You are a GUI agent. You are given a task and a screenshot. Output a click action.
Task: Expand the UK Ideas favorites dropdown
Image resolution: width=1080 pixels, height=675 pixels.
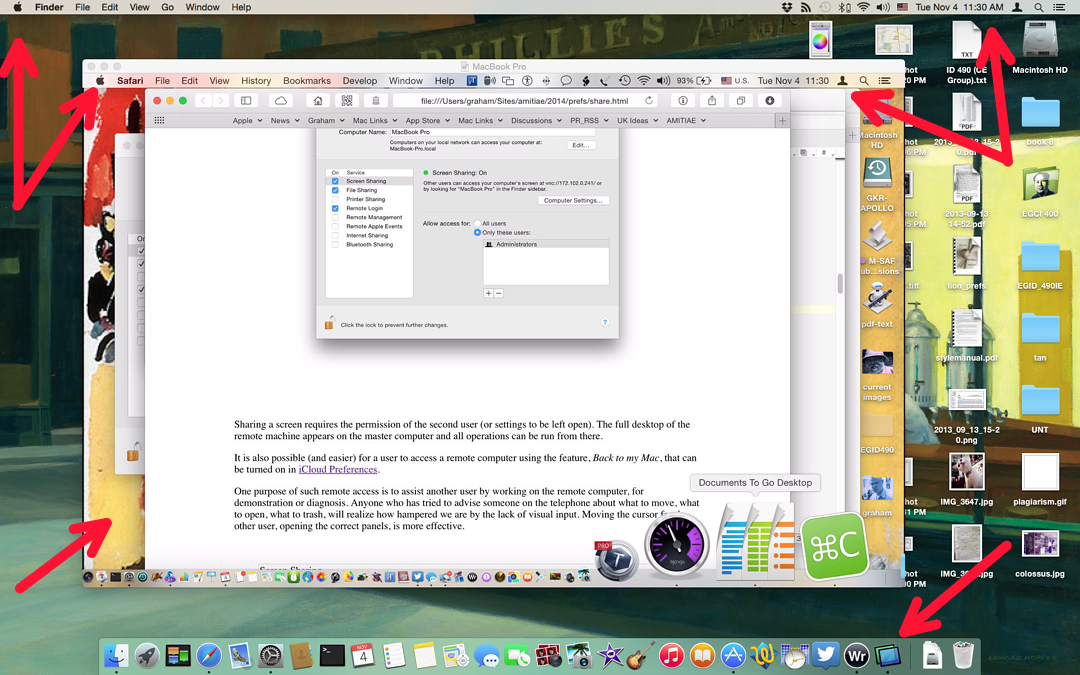[x=637, y=121]
